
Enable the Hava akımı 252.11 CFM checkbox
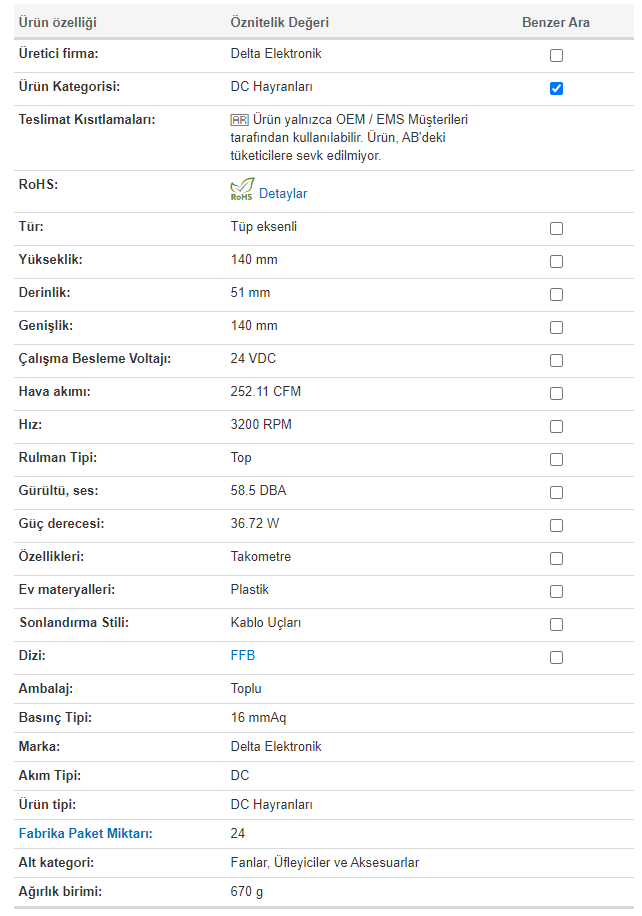[556, 393]
